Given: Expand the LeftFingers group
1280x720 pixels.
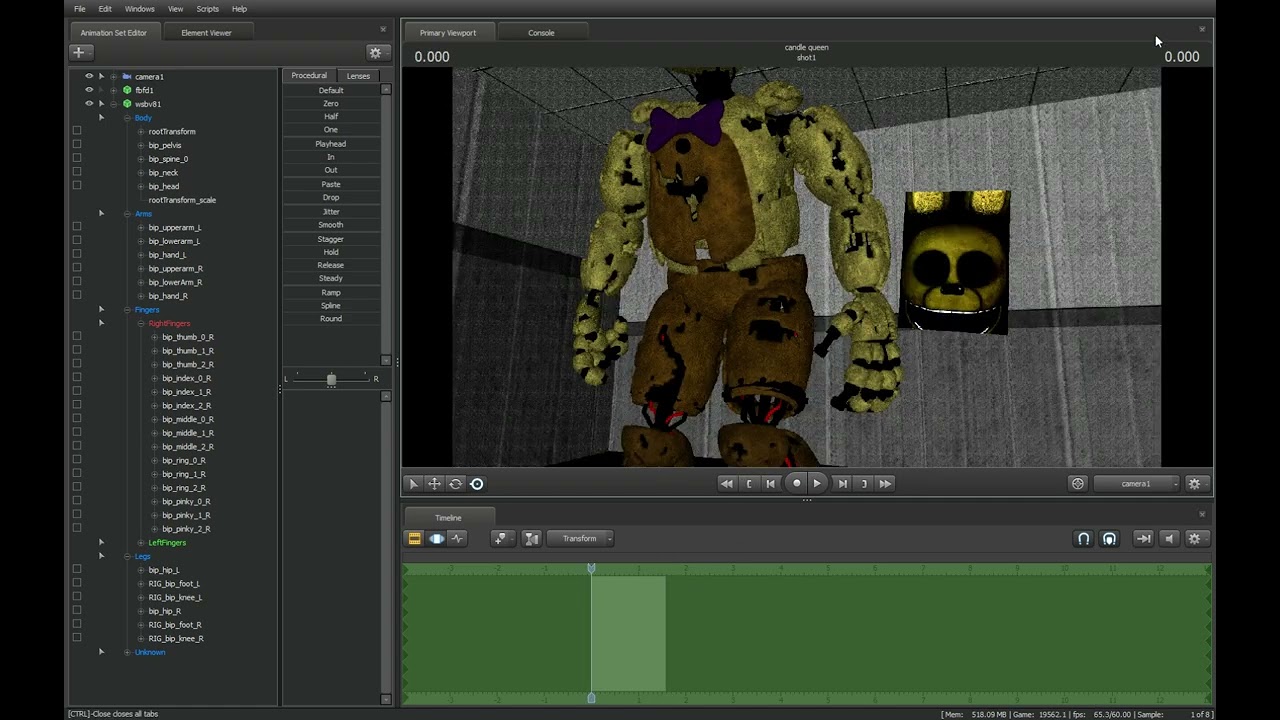Looking at the screenshot, I should point(141,542).
